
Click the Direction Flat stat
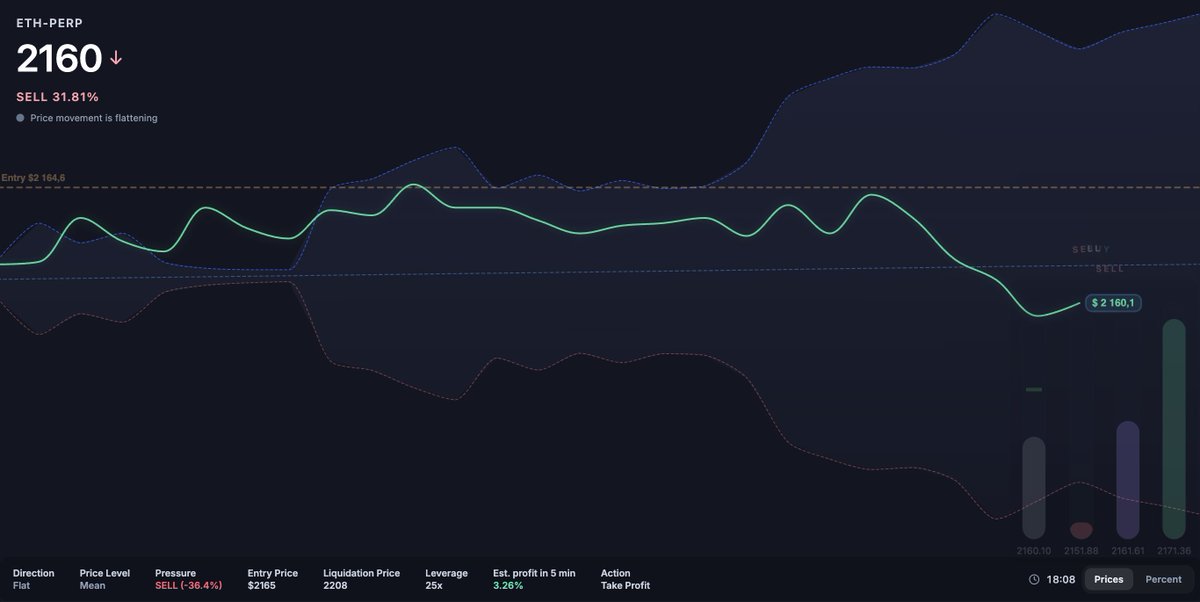click(33, 579)
